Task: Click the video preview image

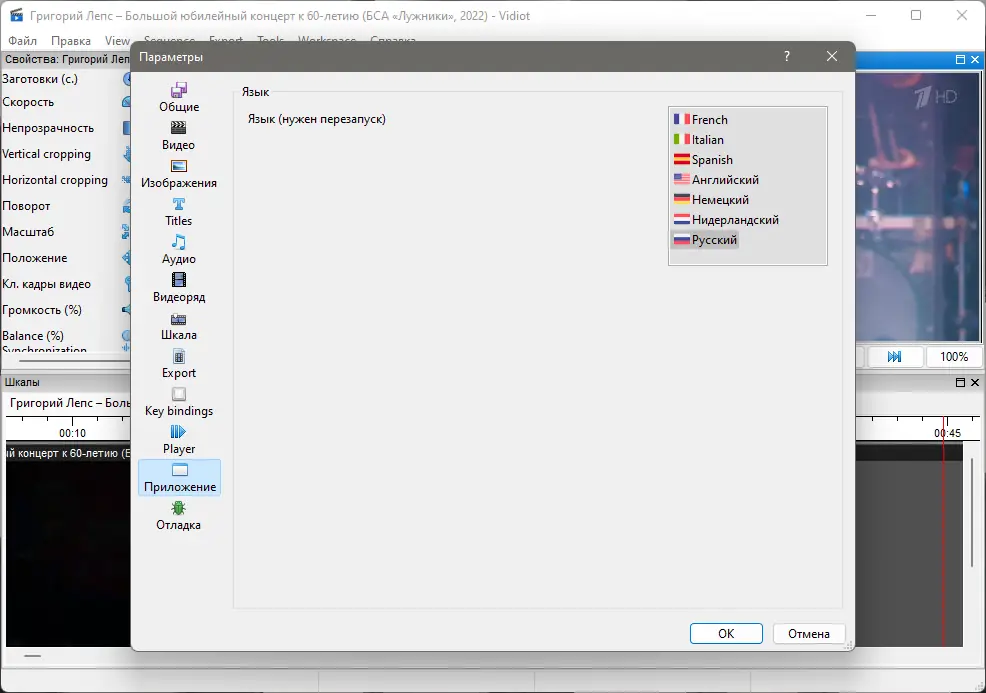Action: pyautogui.click(x=918, y=208)
